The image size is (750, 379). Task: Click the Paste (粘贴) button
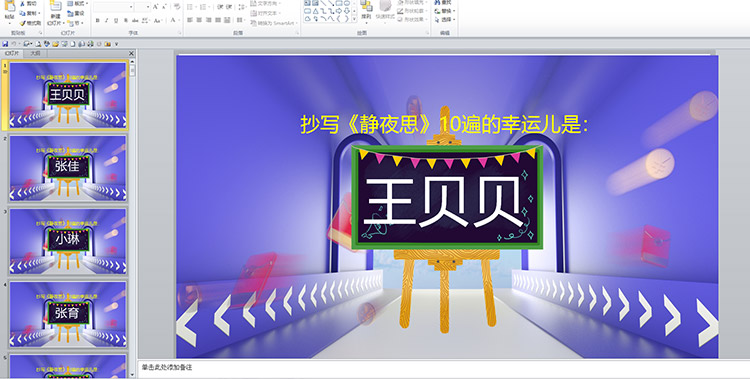point(9,12)
